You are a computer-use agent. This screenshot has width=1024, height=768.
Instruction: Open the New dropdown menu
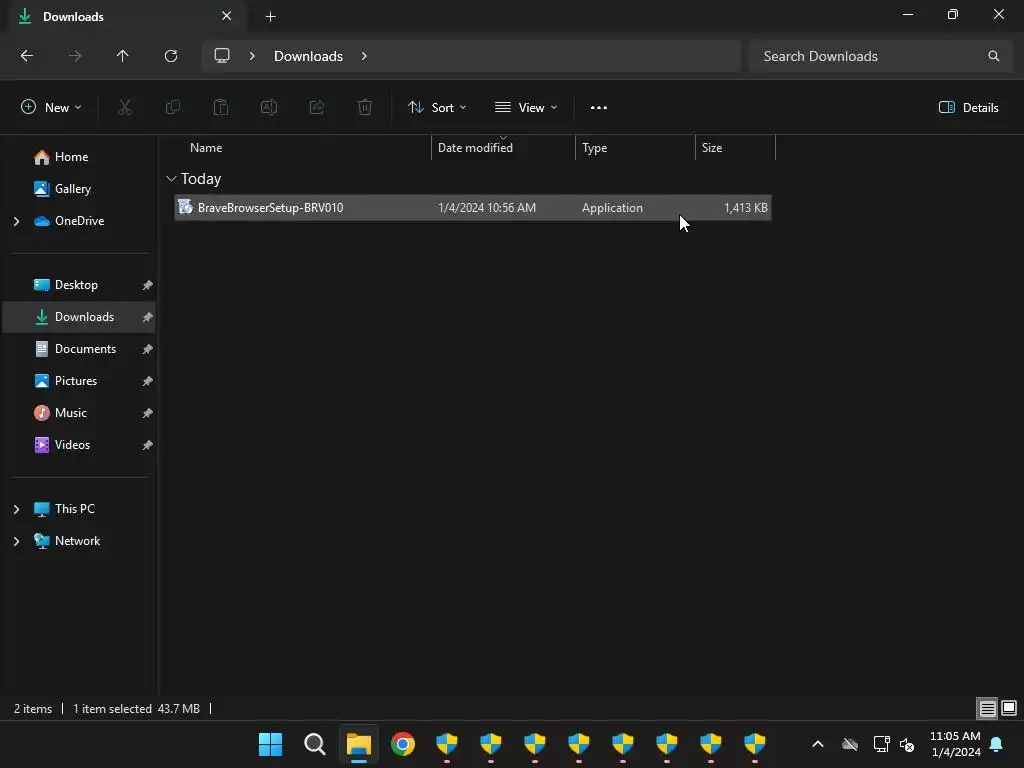[51, 108]
